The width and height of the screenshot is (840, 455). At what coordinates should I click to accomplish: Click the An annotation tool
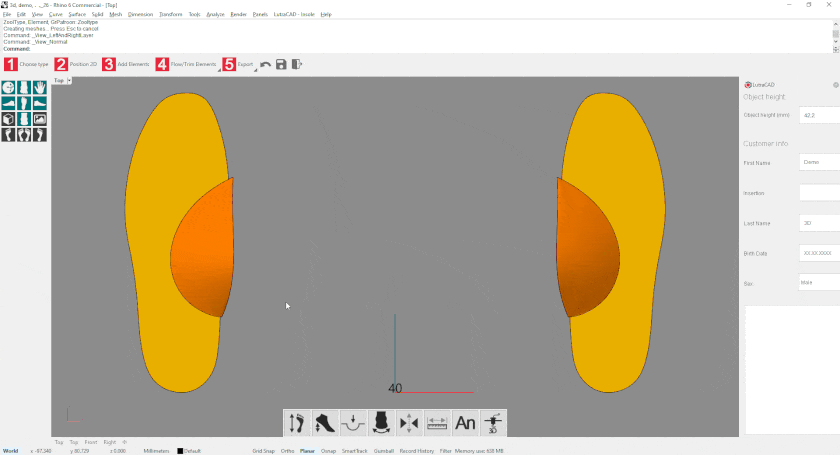(465, 423)
